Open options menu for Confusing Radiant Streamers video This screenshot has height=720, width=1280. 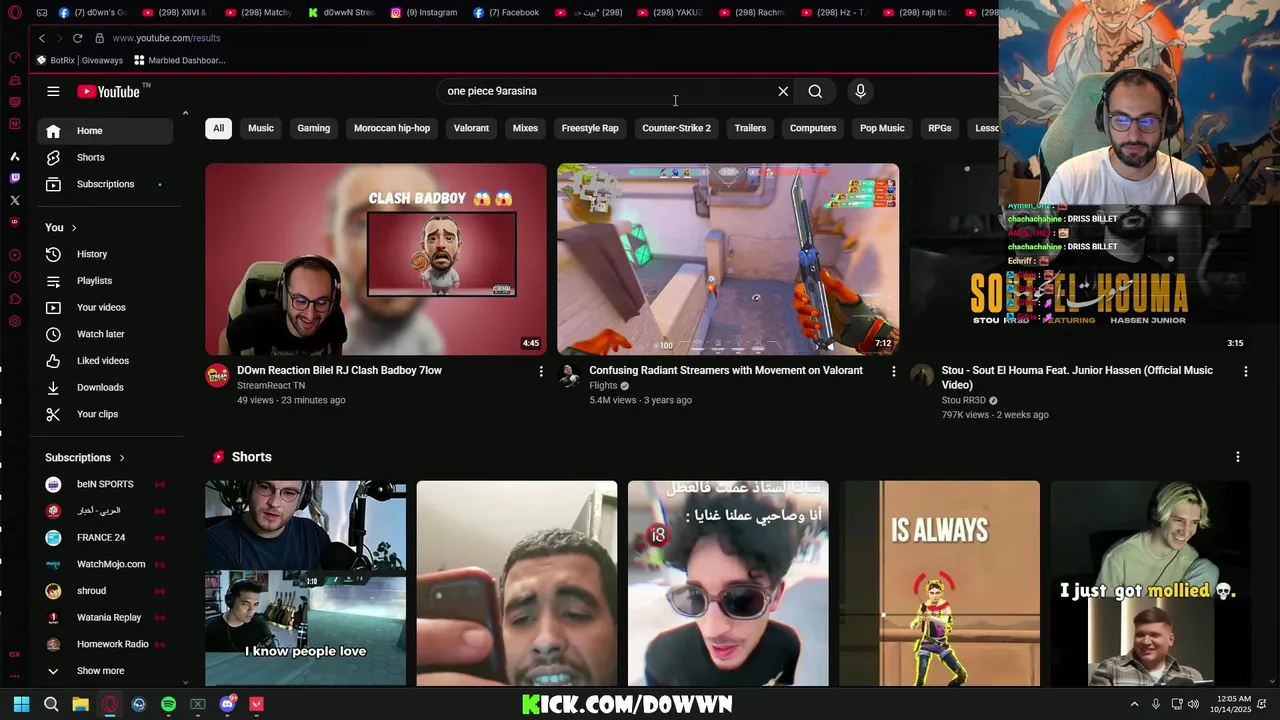pyautogui.click(x=894, y=371)
